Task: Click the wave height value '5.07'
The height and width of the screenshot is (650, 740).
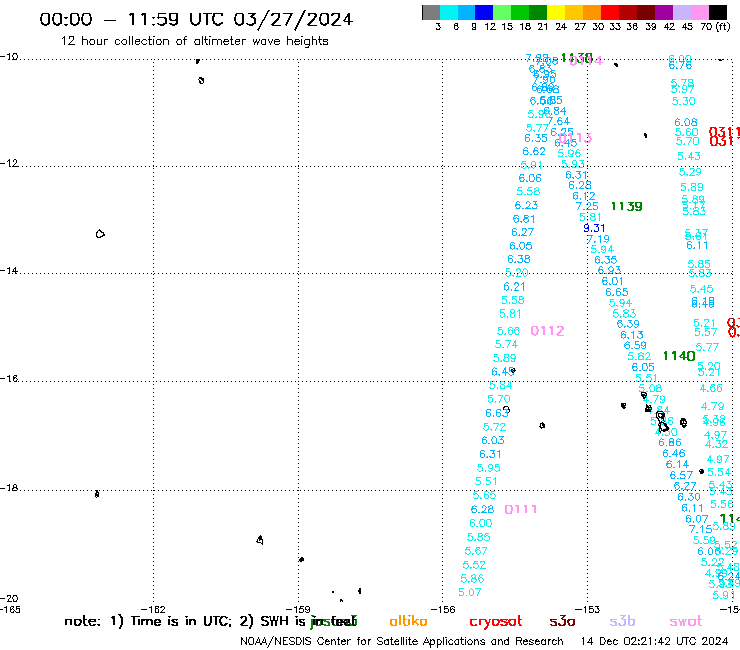Action: 470,592
